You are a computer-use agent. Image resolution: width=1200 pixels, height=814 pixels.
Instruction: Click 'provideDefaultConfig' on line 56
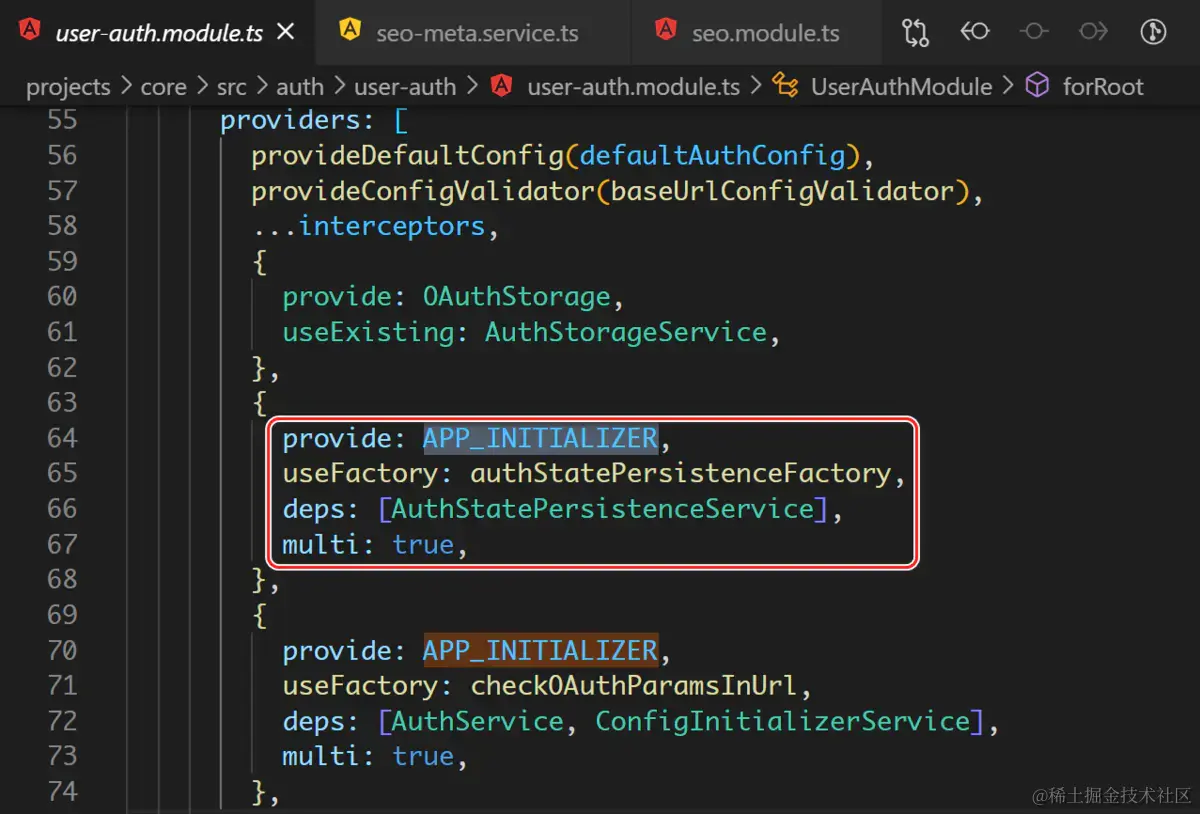pos(407,156)
